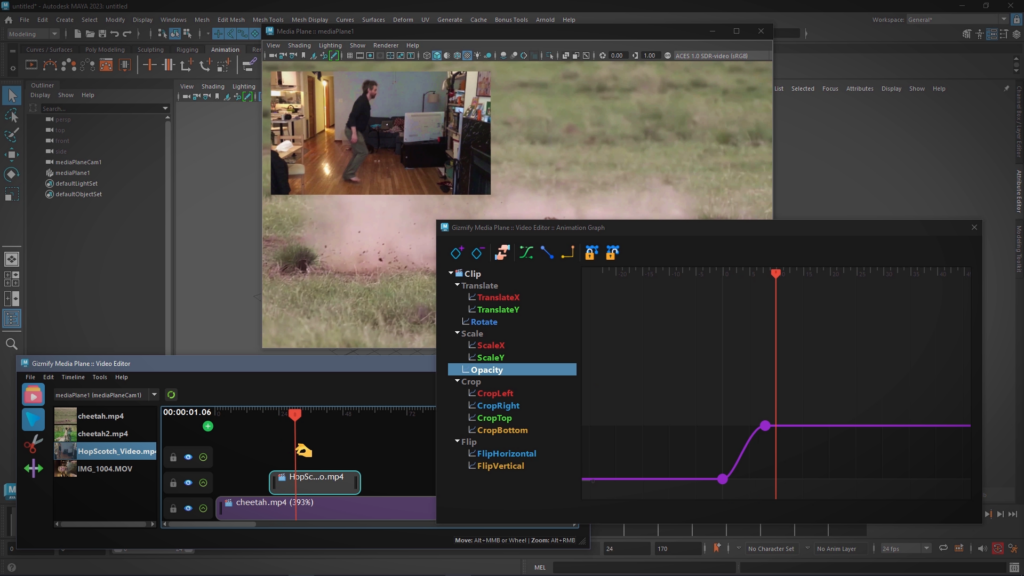
Task: Select the Opacity channel
Action: [x=512, y=370]
